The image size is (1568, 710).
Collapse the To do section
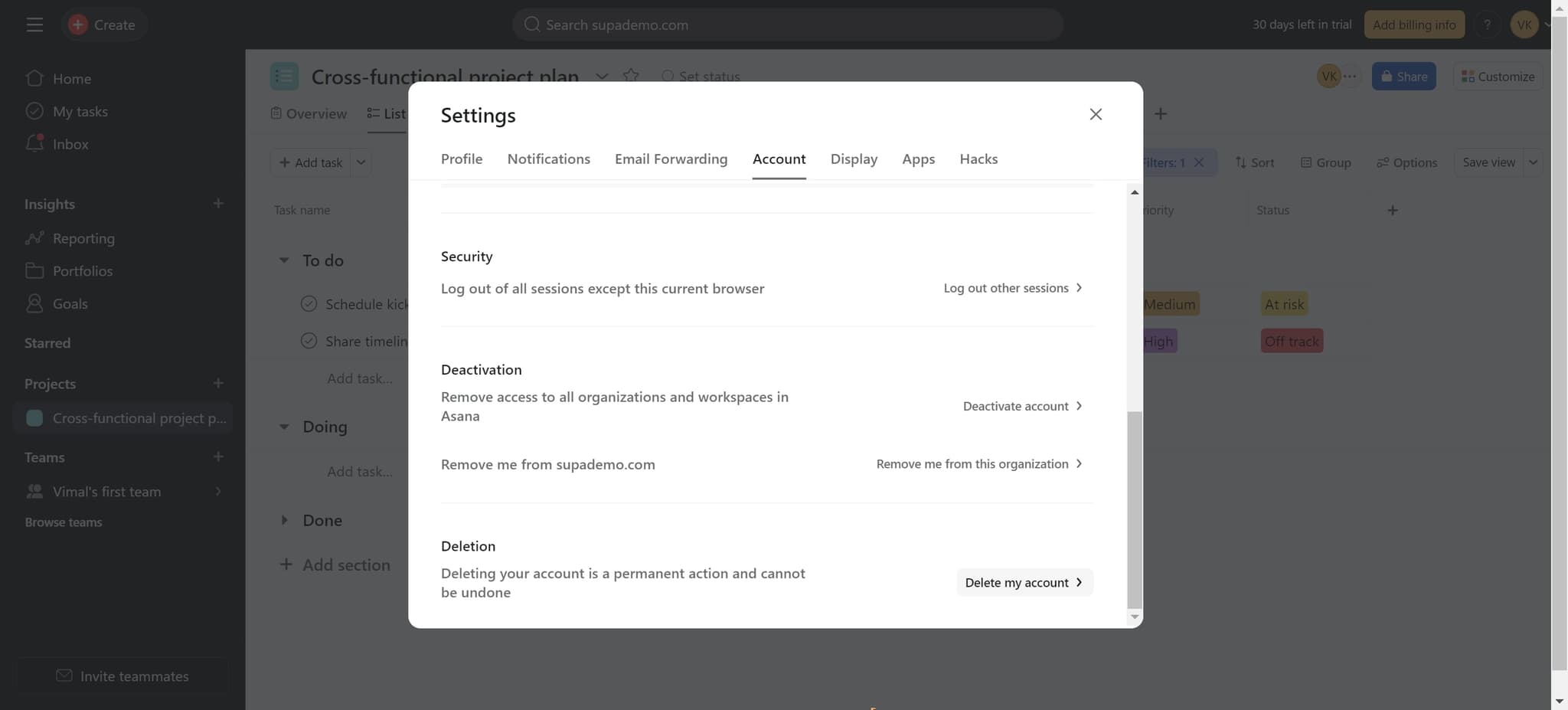(284, 260)
